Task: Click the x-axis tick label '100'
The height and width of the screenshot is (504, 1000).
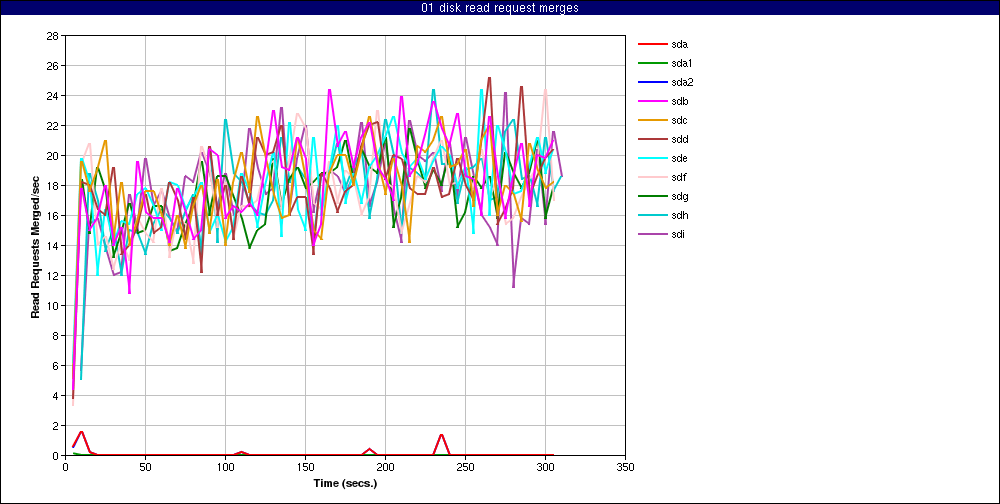Action: coord(225,466)
